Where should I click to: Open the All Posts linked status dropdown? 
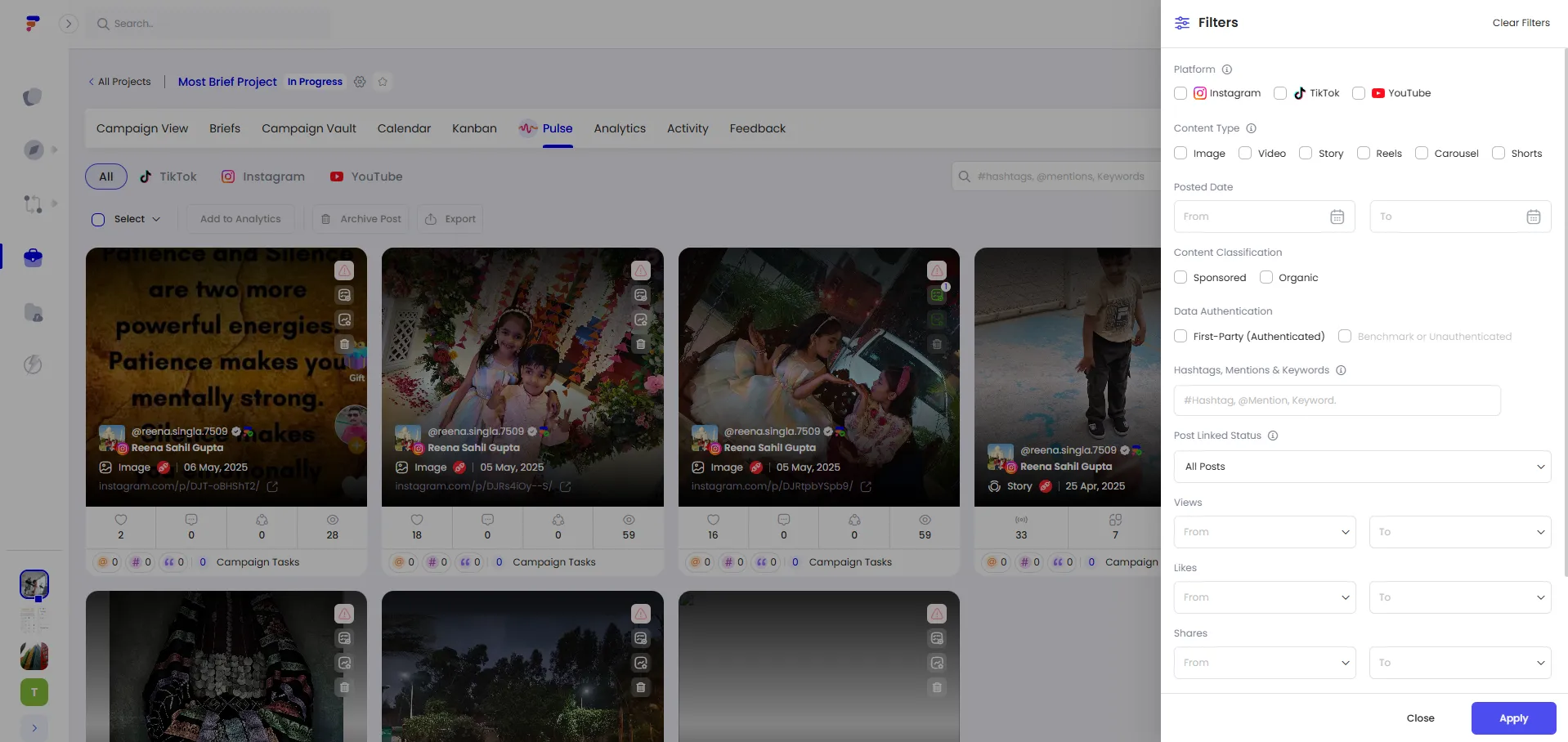coord(1362,467)
